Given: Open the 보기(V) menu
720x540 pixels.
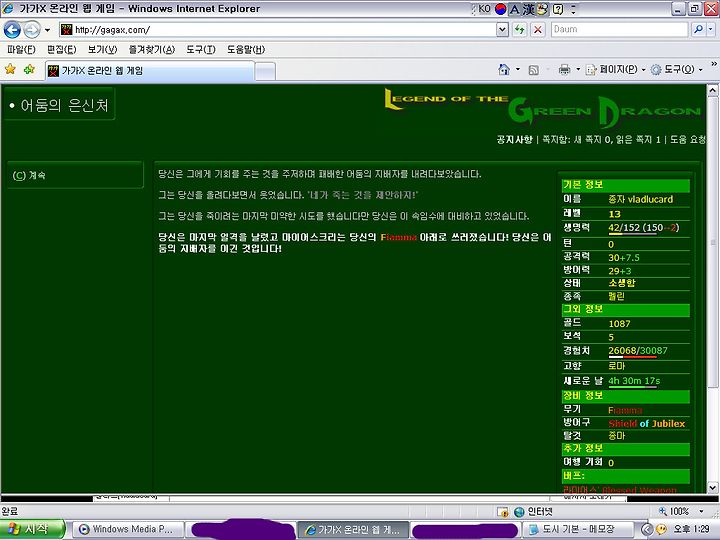Looking at the screenshot, I should point(102,49).
